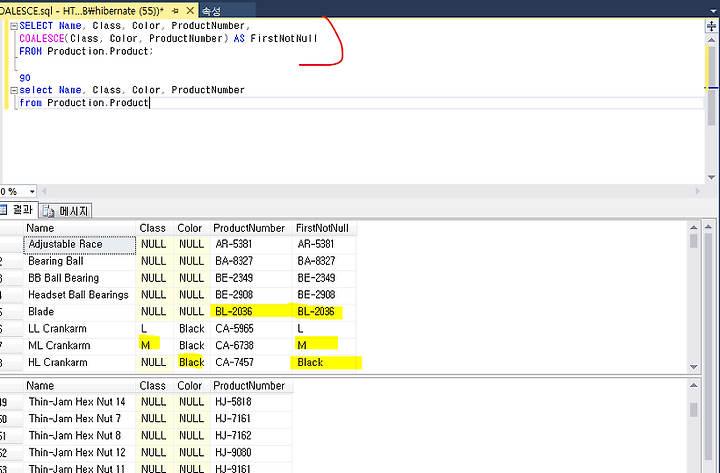Switch to the 결과 results tab

click(18, 210)
